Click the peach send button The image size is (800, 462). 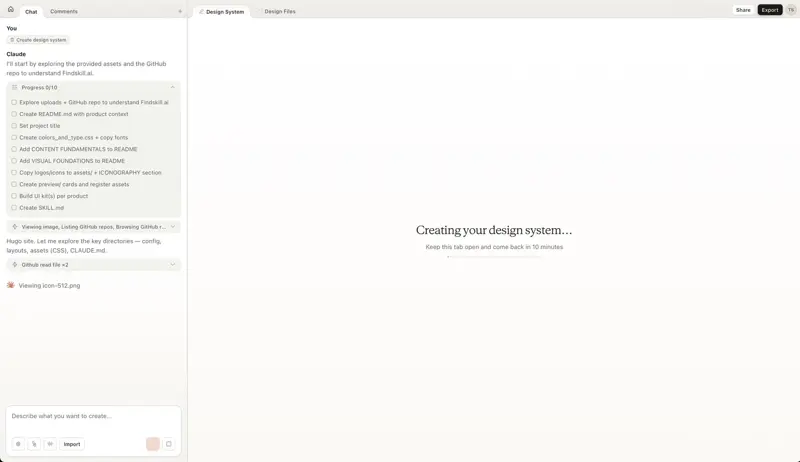tap(153, 444)
